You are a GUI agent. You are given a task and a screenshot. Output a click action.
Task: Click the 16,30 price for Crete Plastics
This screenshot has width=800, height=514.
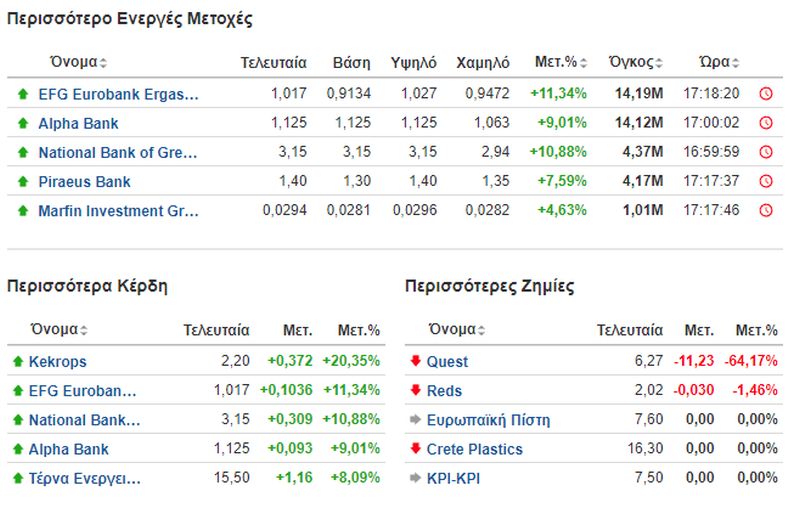645,449
